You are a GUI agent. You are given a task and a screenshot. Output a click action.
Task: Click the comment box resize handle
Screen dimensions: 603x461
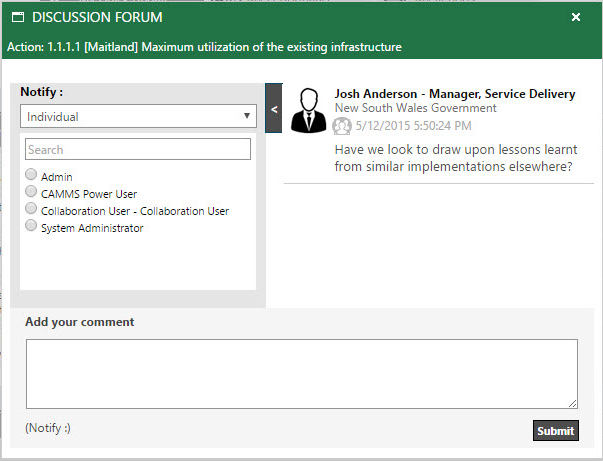click(x=573, y=403)
